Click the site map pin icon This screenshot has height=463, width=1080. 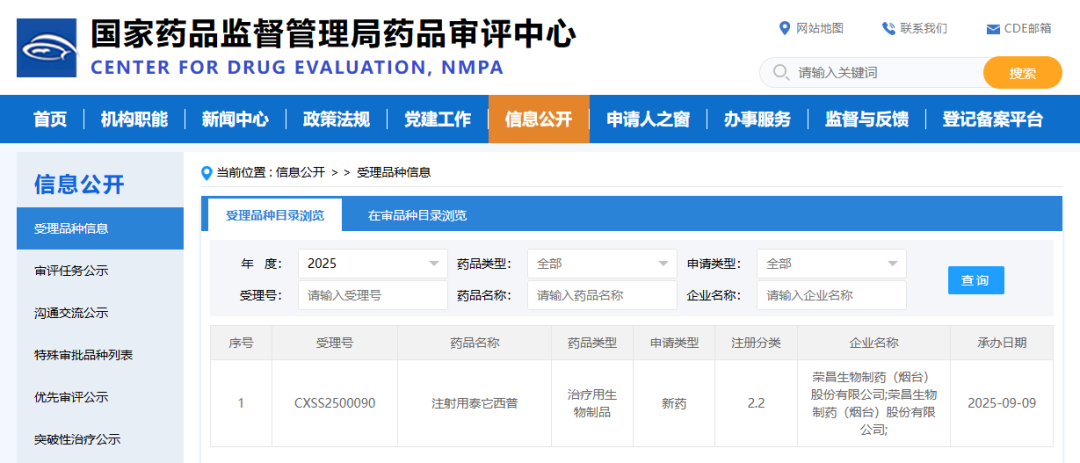coord(785,28)
